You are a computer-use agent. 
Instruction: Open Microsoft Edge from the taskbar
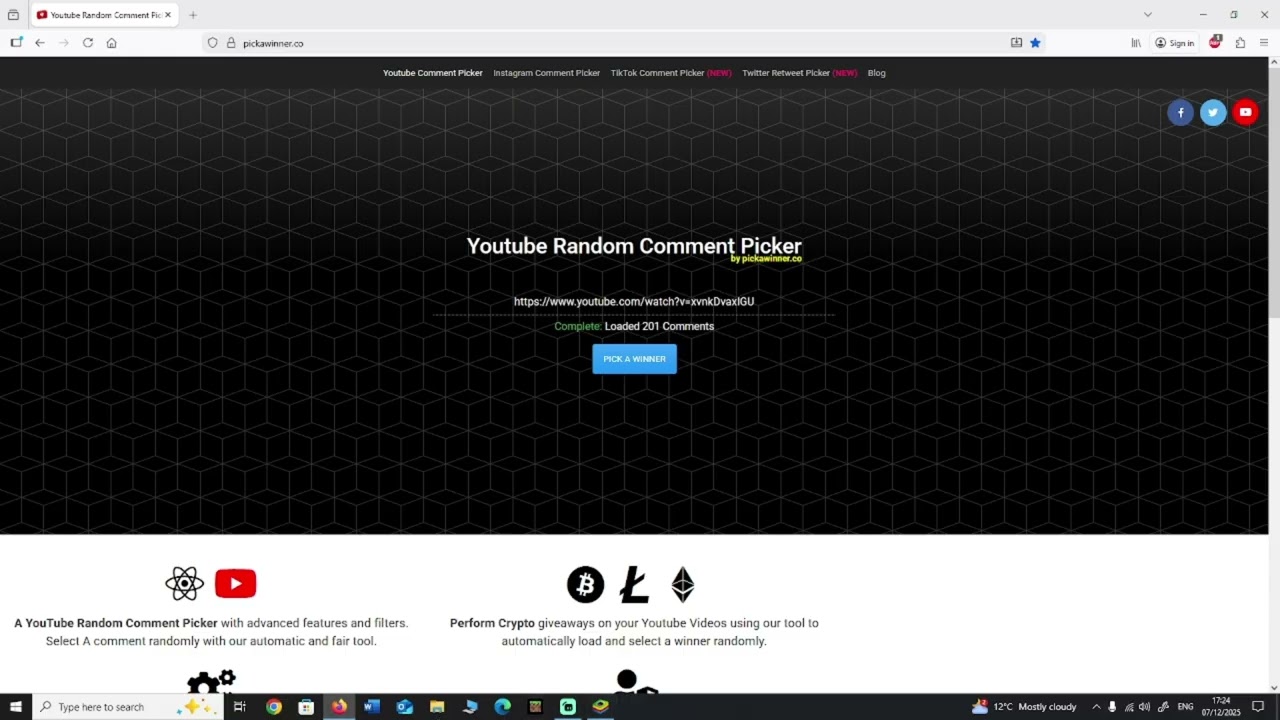tap(502, 707)
